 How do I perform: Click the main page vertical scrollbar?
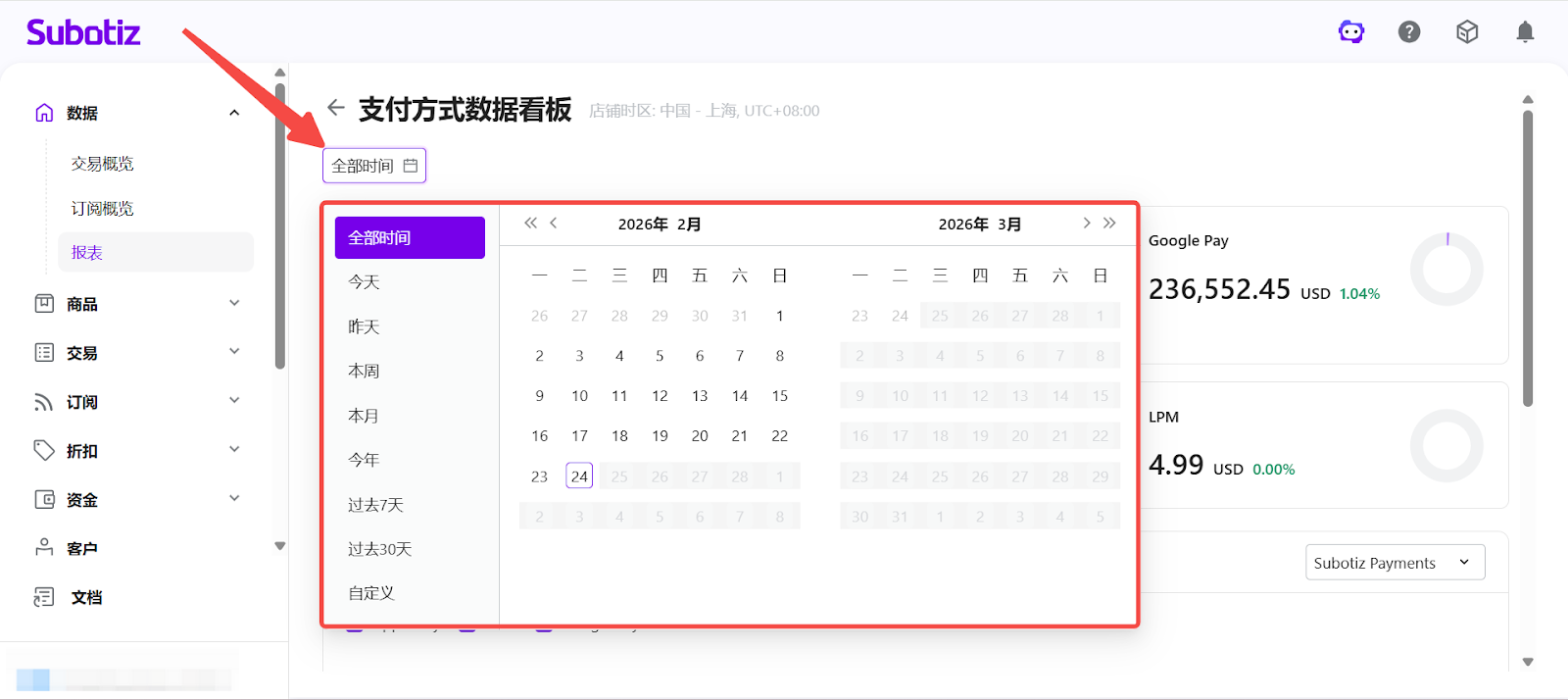click(1527, 255)
